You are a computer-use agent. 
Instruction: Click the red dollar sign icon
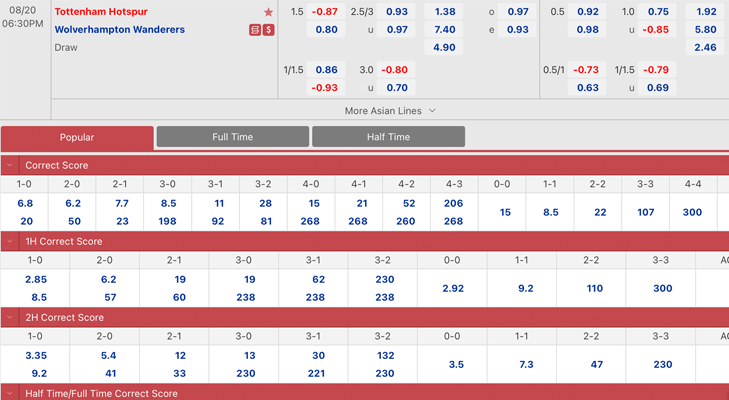coord(268,30)
